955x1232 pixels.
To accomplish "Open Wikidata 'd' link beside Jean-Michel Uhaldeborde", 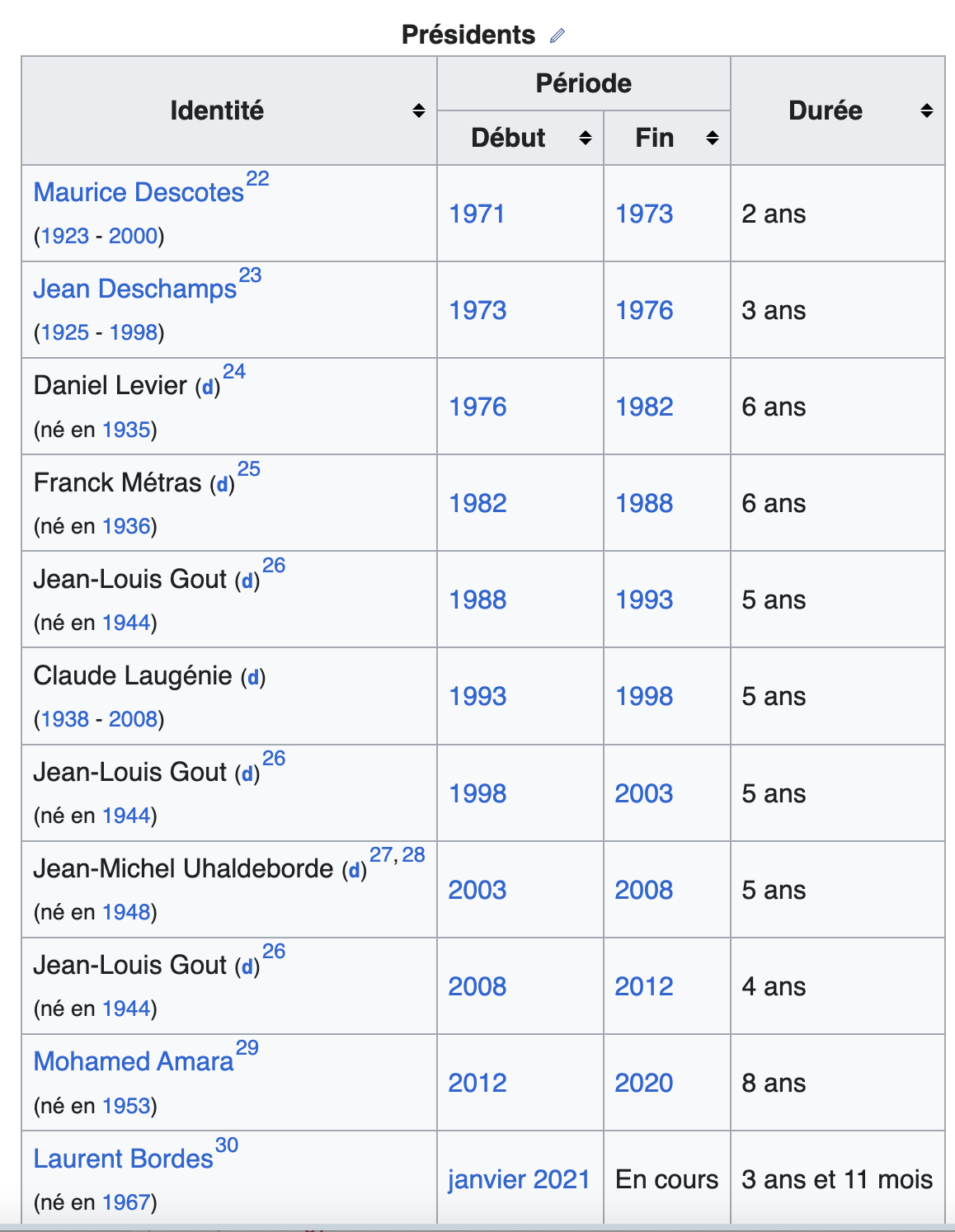I will [355, 871].
